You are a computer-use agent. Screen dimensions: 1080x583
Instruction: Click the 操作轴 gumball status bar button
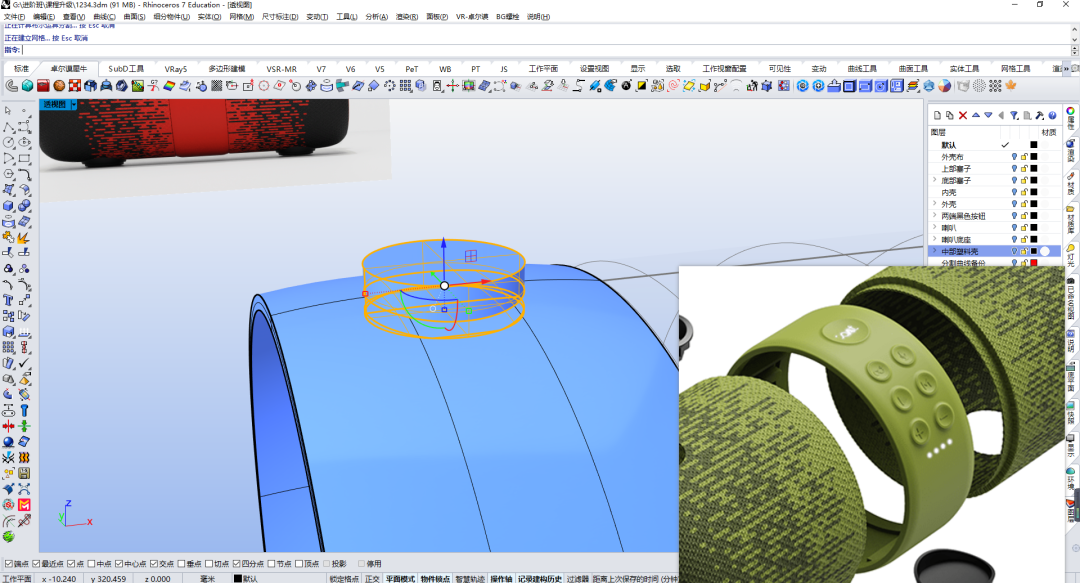point(501,579)
